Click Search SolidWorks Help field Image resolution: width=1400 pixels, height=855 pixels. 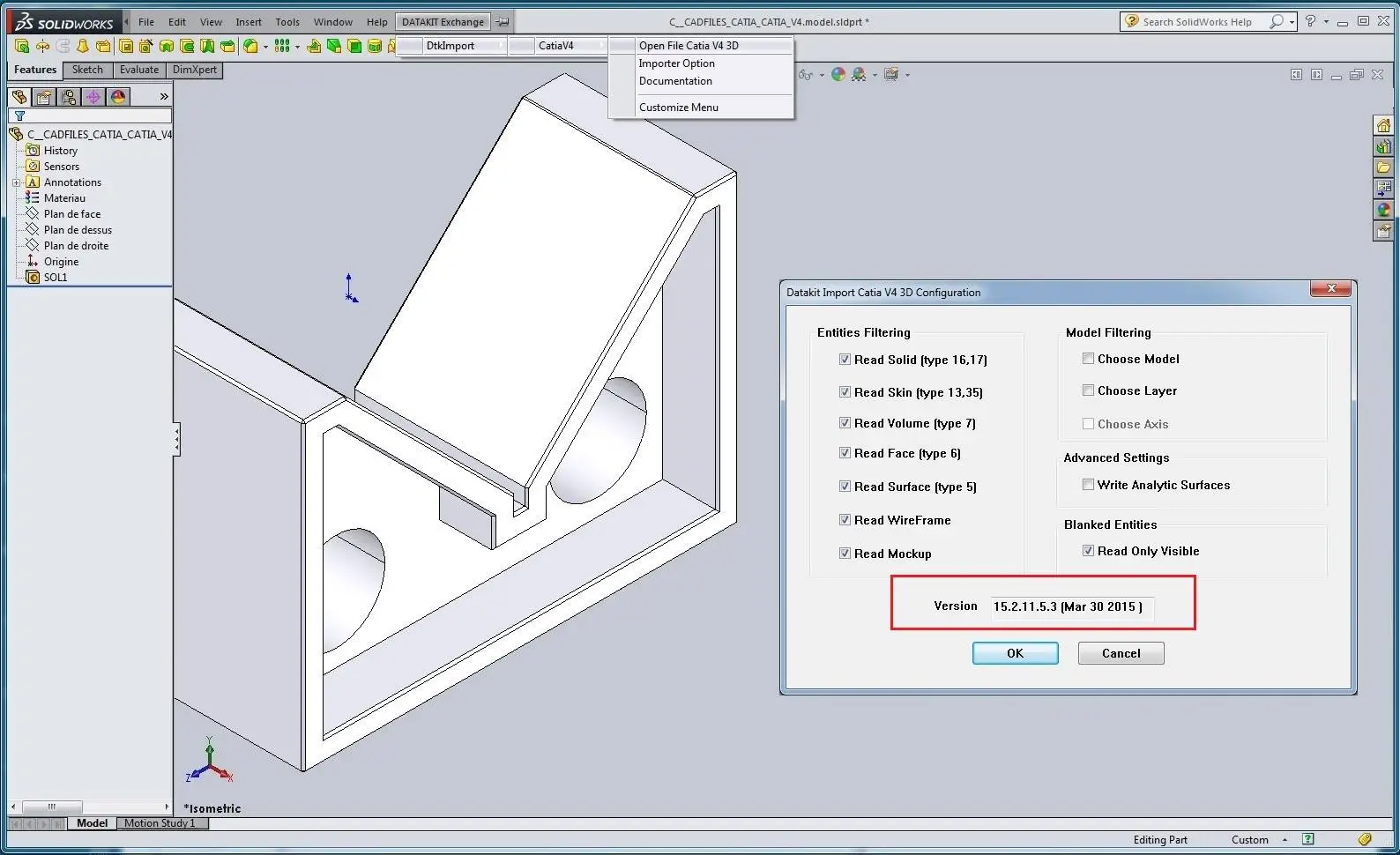pos(1196,21)
